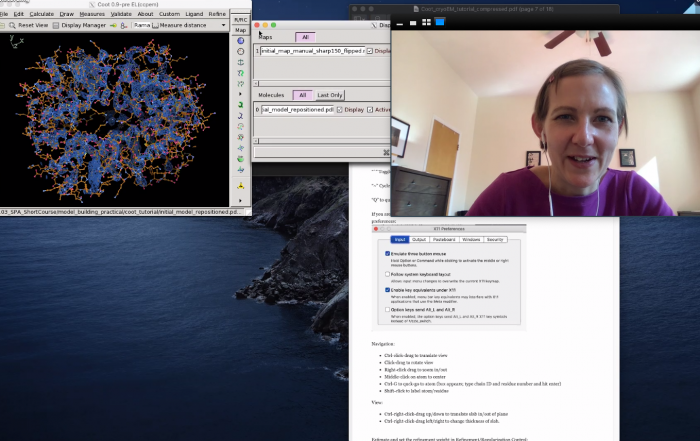Screen dimensions: 700x441
Task: Click the yellow icon near the sidebar bottom
Action: pyautogui.click(x=240, y=186)
